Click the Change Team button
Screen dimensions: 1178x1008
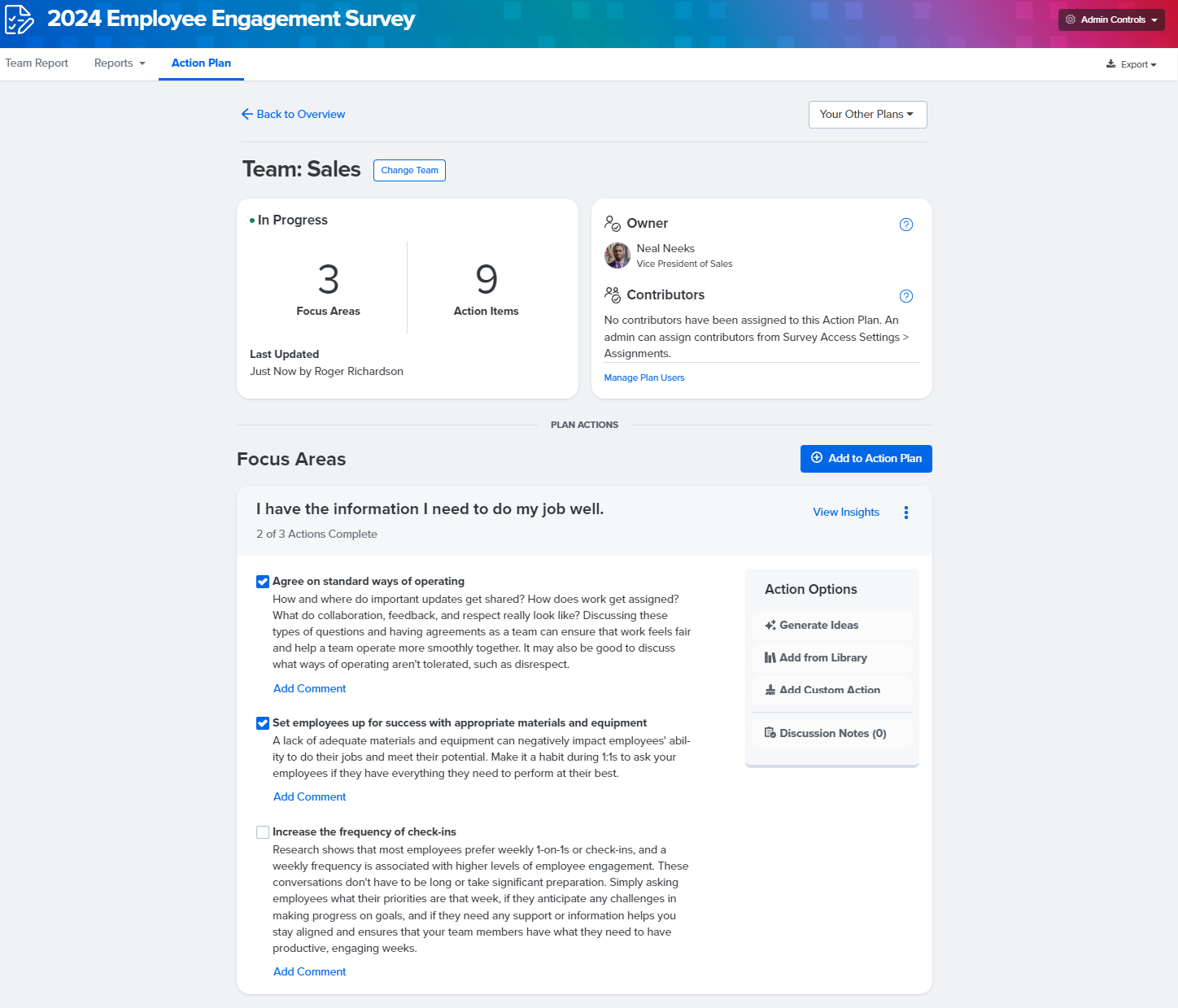click(x=409, y=170)
